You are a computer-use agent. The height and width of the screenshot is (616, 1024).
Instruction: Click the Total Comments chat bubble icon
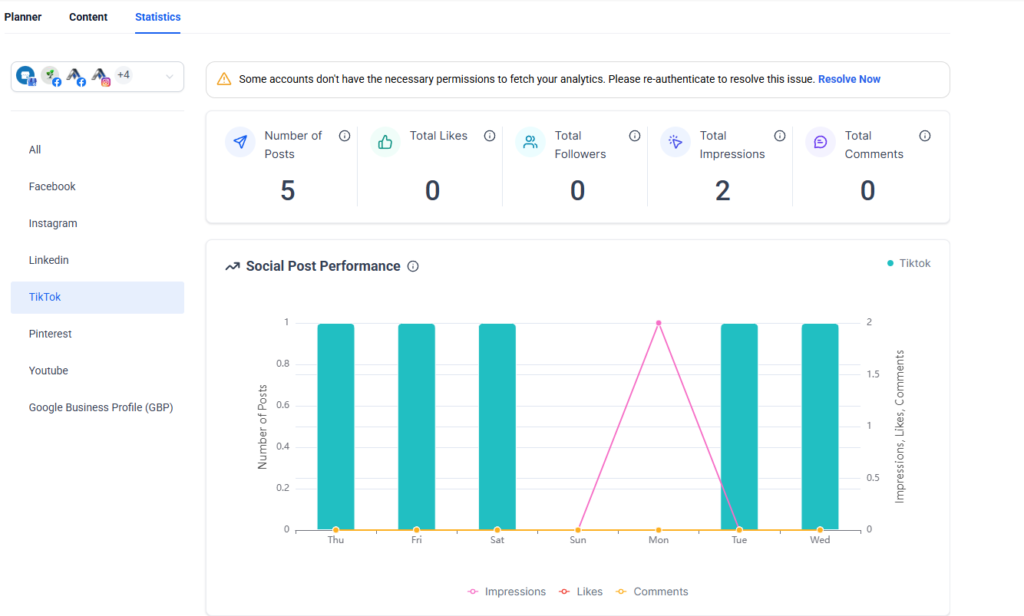click(x=820, y=142)
